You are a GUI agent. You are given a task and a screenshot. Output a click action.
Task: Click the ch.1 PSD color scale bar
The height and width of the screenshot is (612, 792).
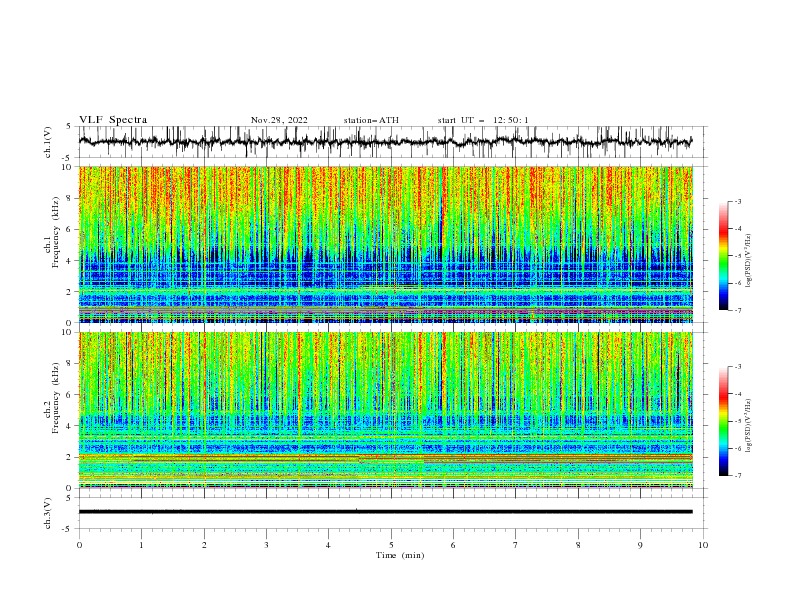pyautogui.click(x=723, y=255)
